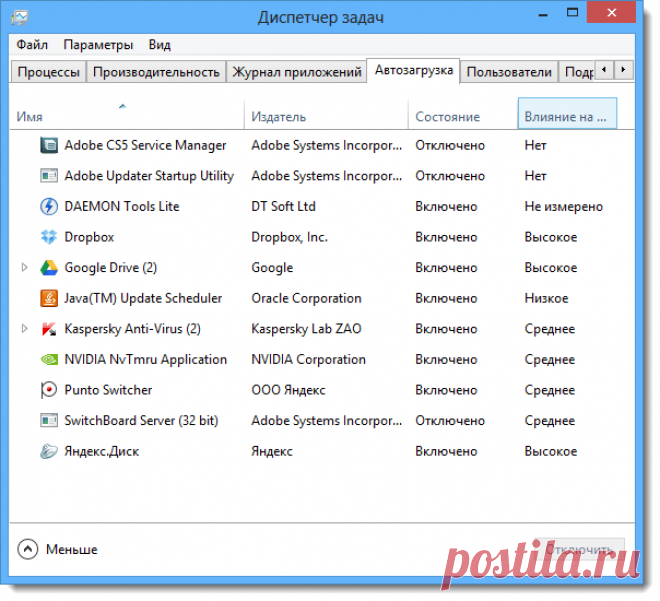Image resolution: width=660 pixels, height=601 pixels.
Task: Click the Не измерено impact cell
Action: click(564, 207)
